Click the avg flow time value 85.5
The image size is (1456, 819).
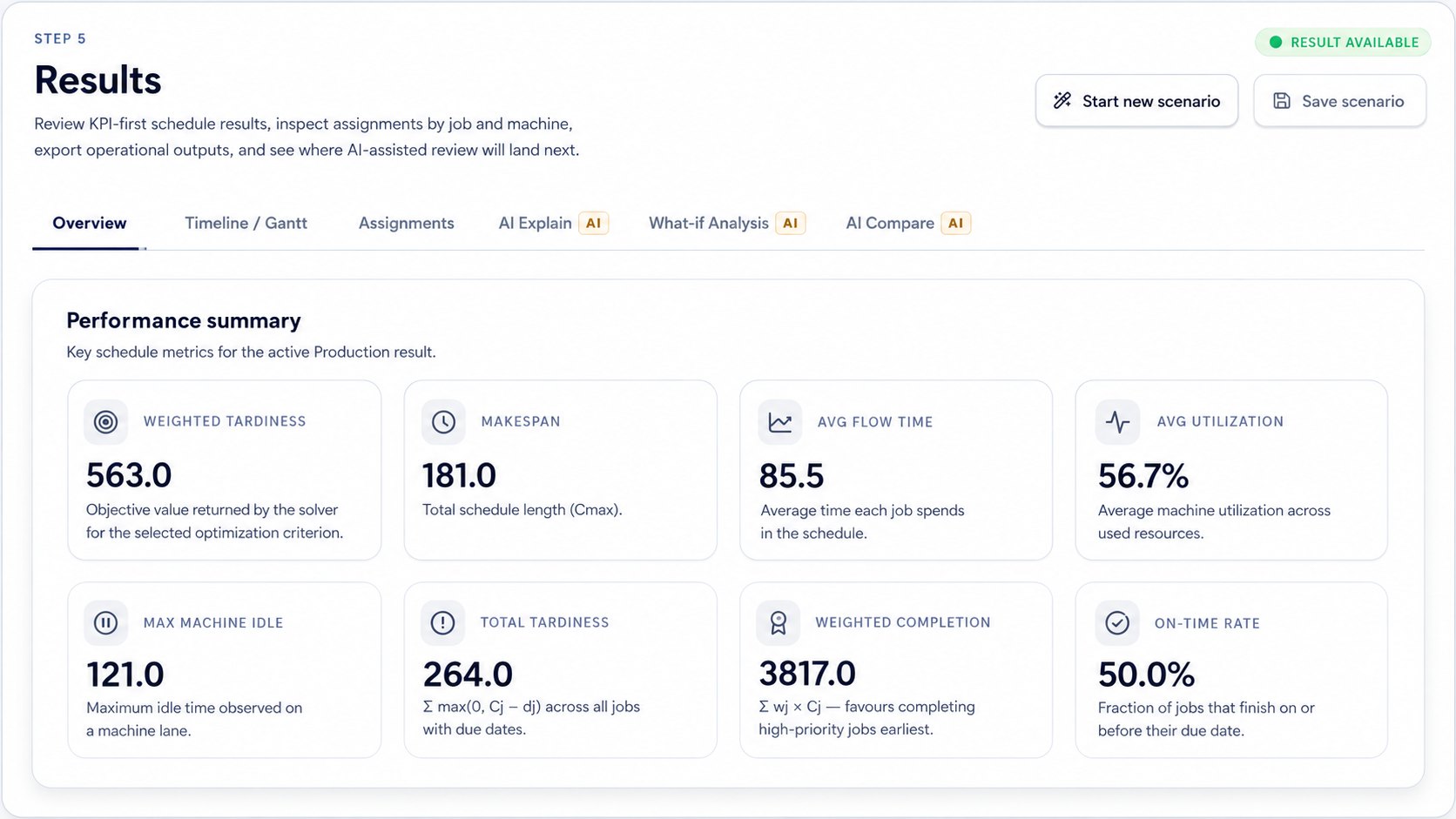pyautogui.click(x=791, y=476)
